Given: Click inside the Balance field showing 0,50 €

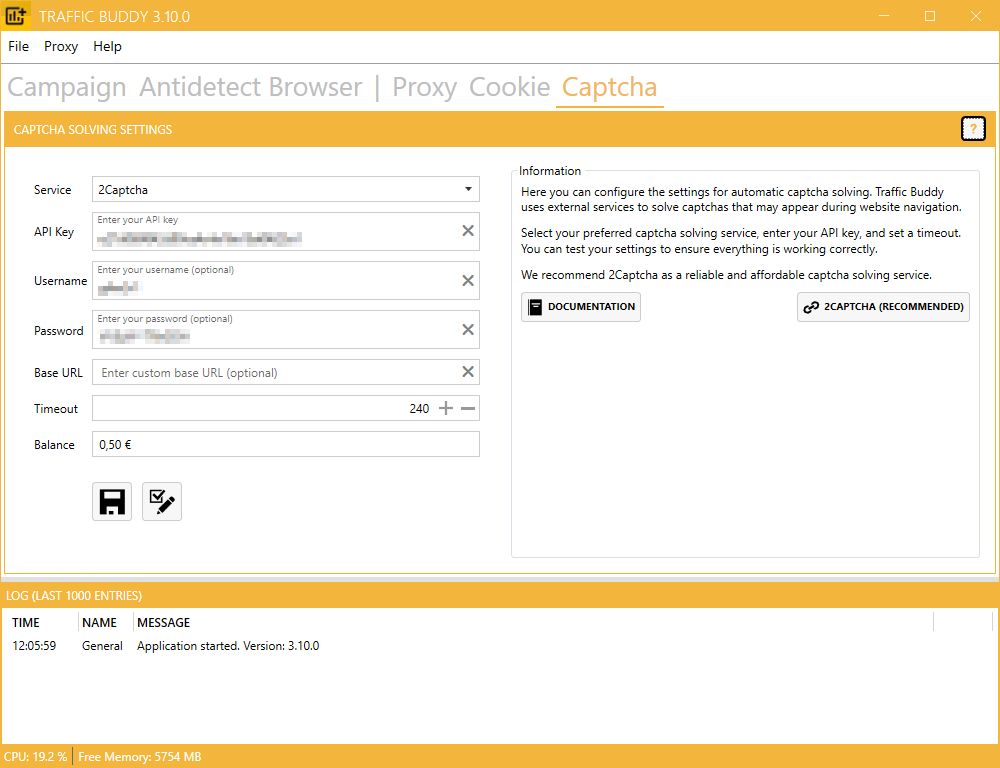Looking at the screenshot, I should 285,443.
